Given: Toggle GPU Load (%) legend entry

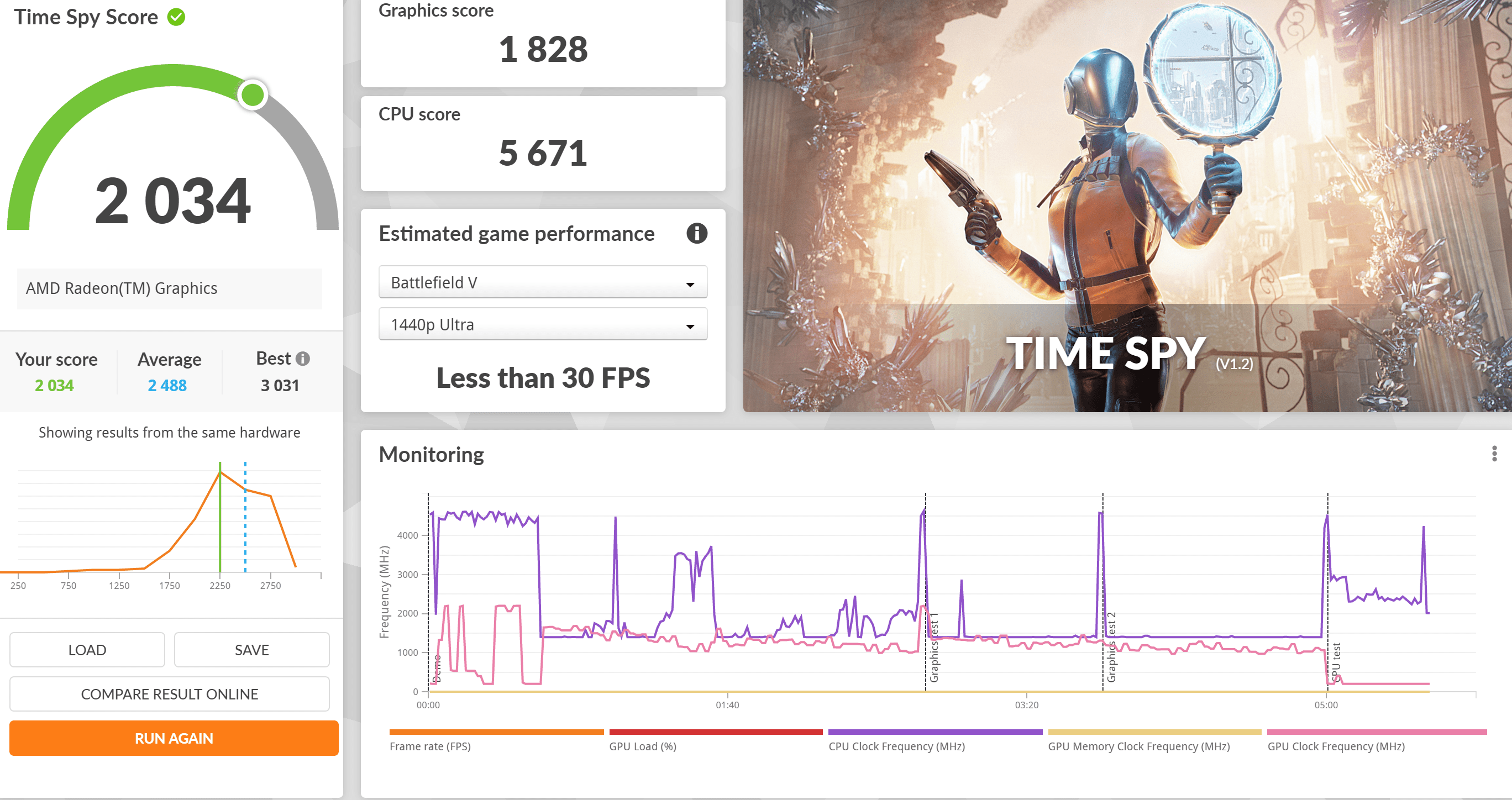Looking at the screenshot, I should 716,741.
